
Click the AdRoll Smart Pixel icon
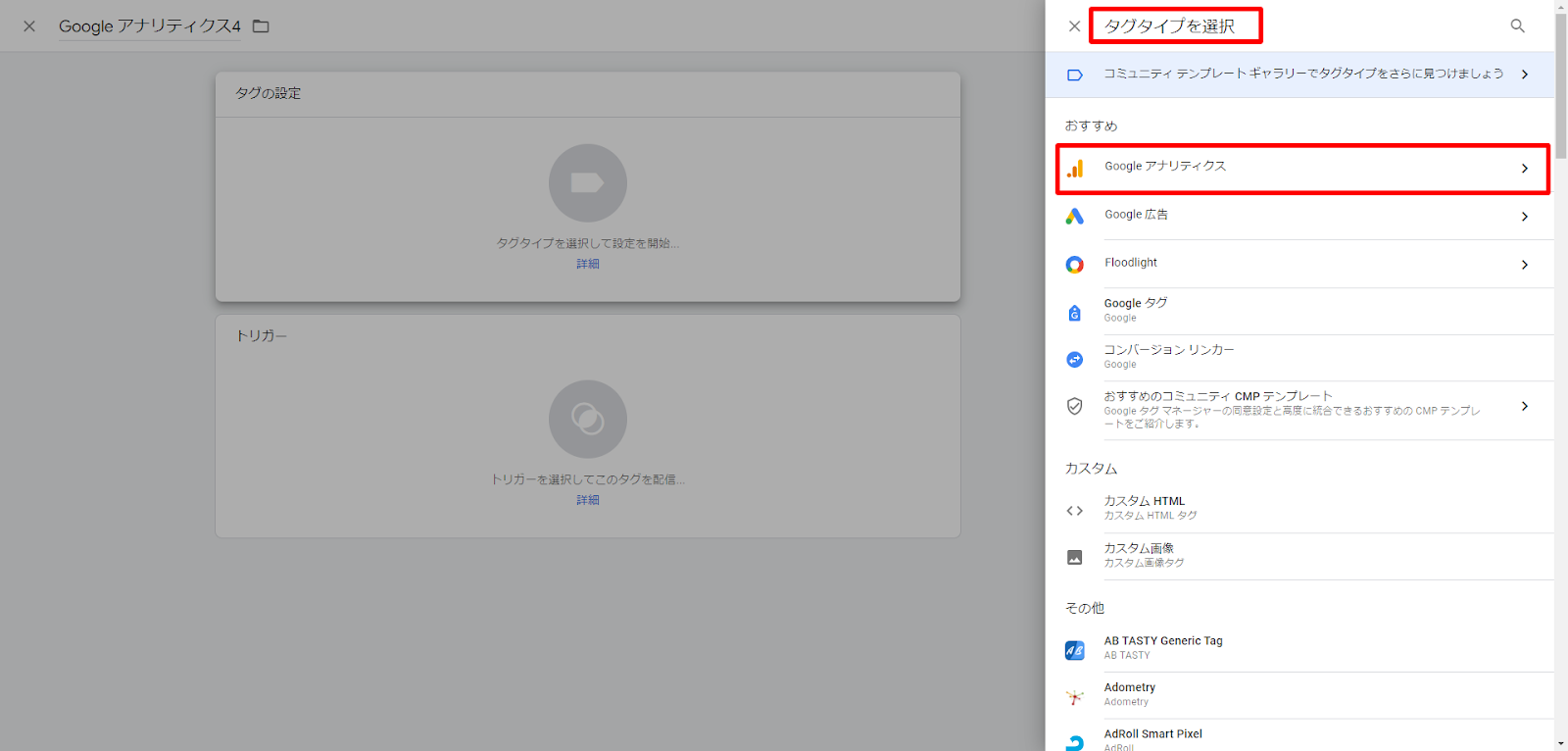coord(1075,743)
